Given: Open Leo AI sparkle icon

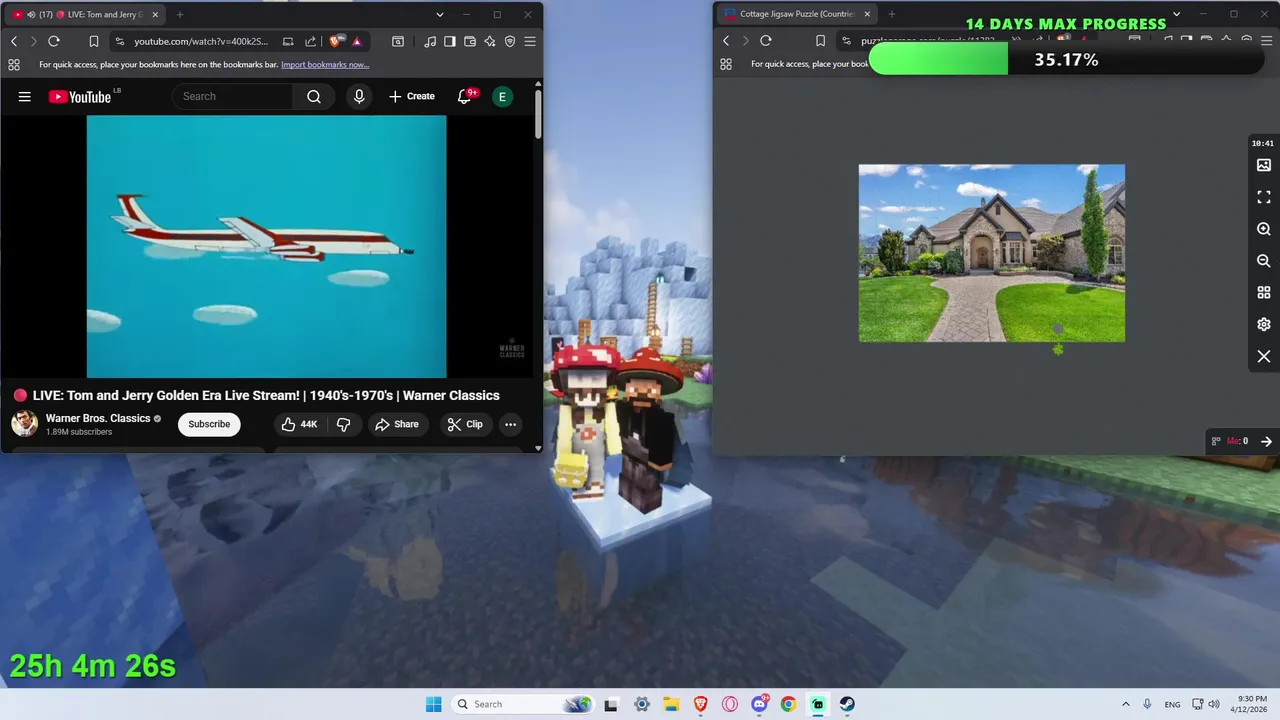Looking at the screenshot, I should (490, 41).
